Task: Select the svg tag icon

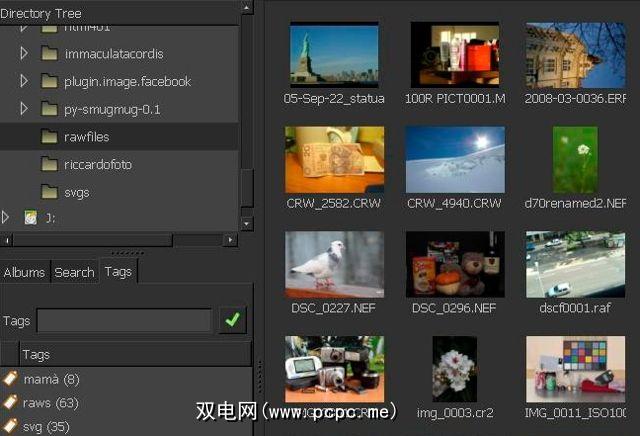Action: click(x=11, y=426)
